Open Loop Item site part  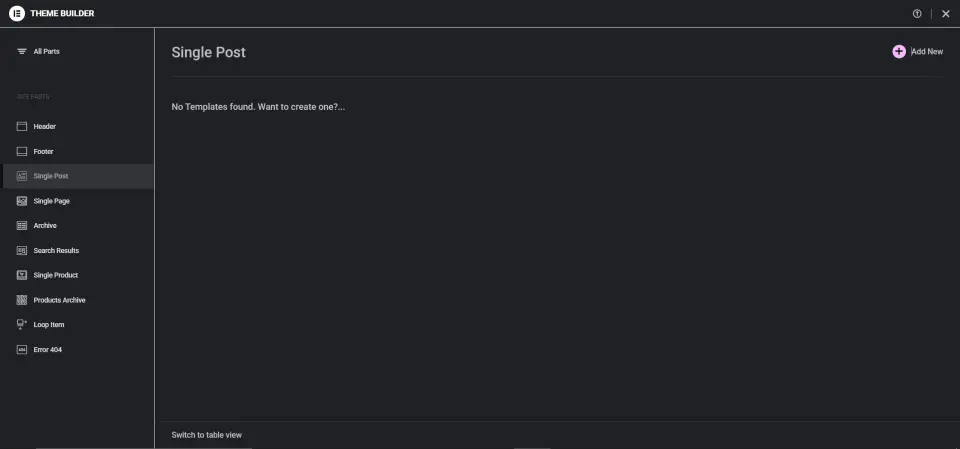(49, 325)
